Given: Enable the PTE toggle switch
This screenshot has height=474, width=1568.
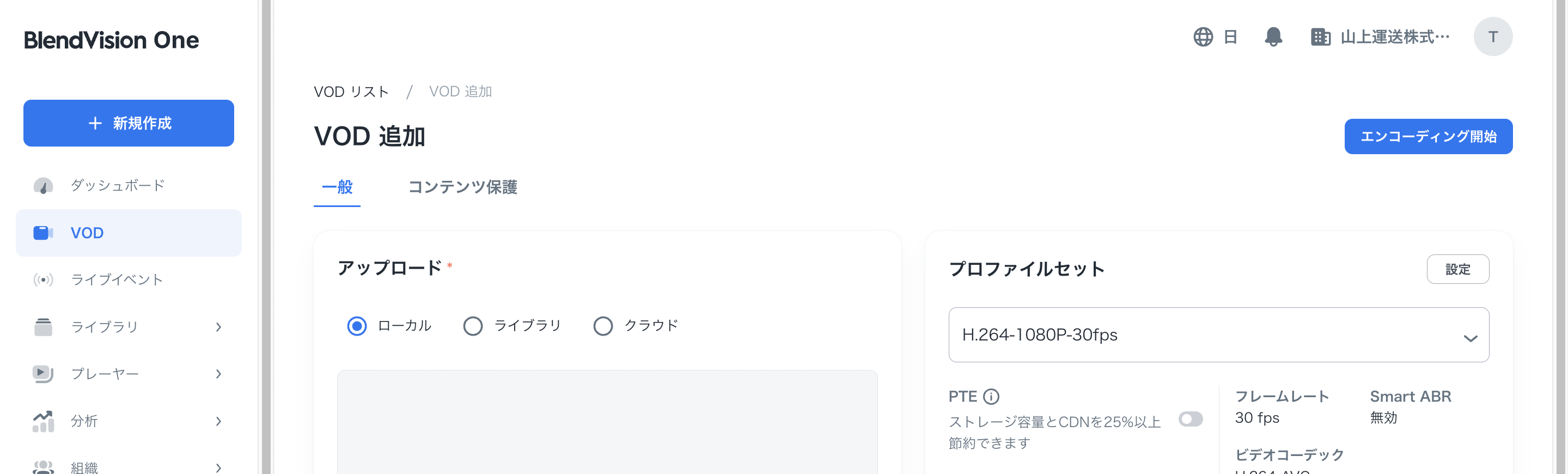Looking at the screenshot, I should point(1190,419).
